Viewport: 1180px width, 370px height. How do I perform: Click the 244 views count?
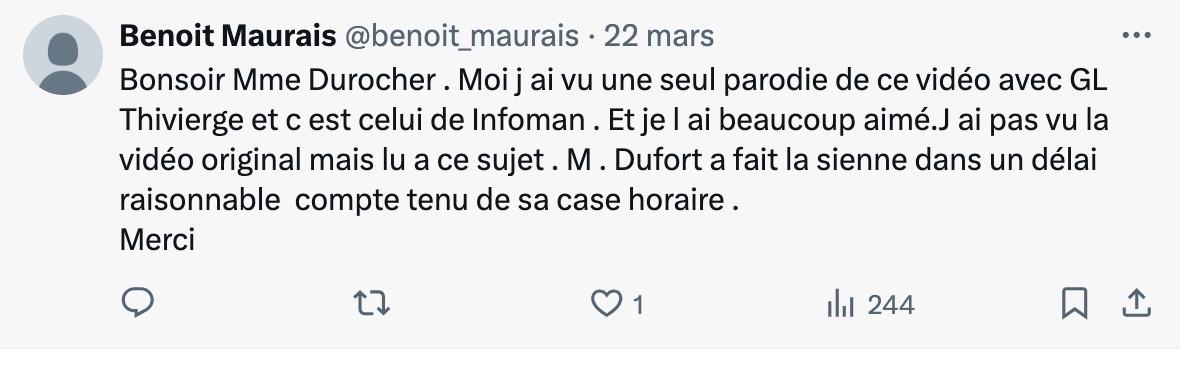pos(890,305)
